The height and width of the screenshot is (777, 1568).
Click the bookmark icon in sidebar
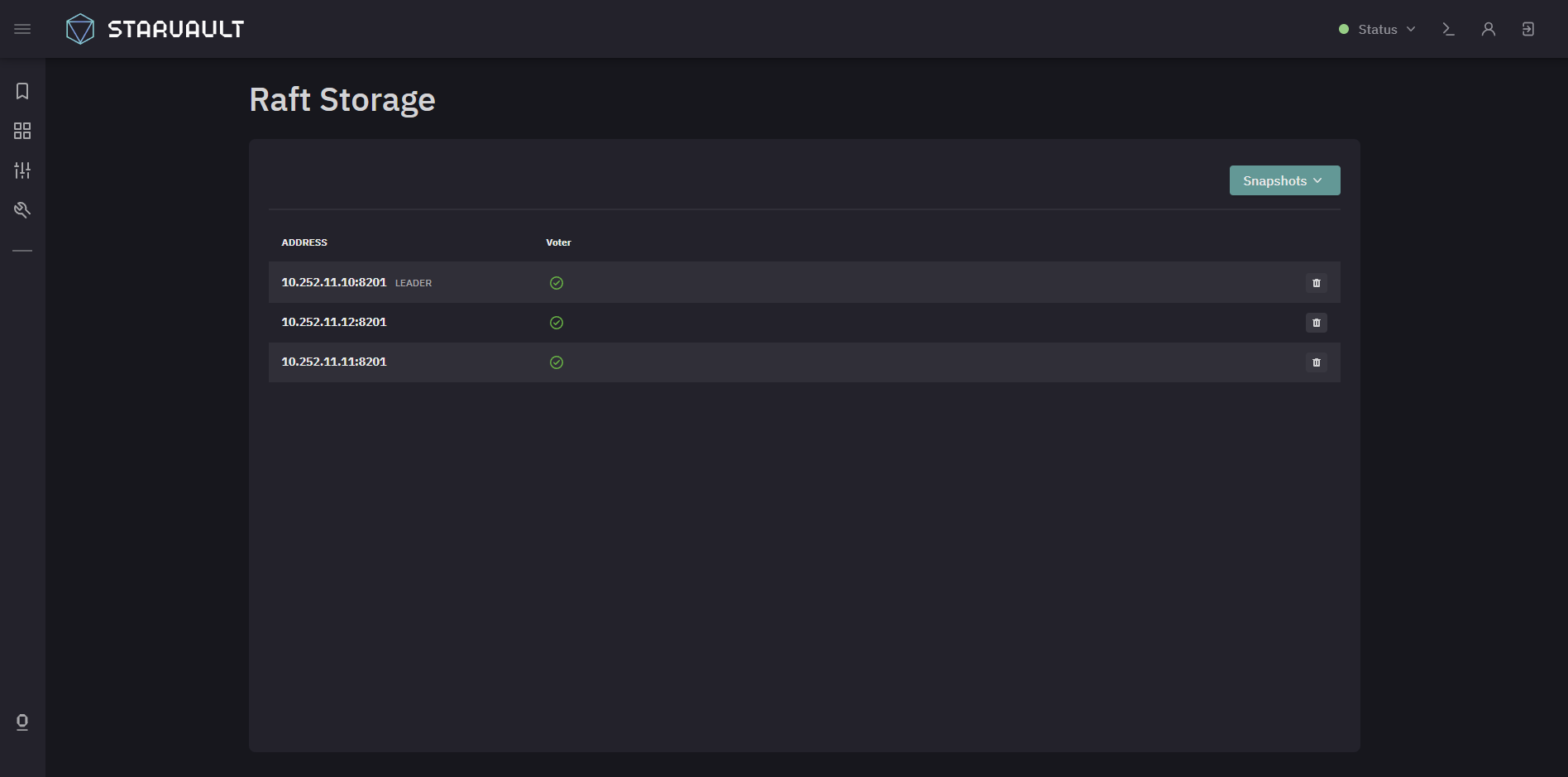[x=22, y=91]
